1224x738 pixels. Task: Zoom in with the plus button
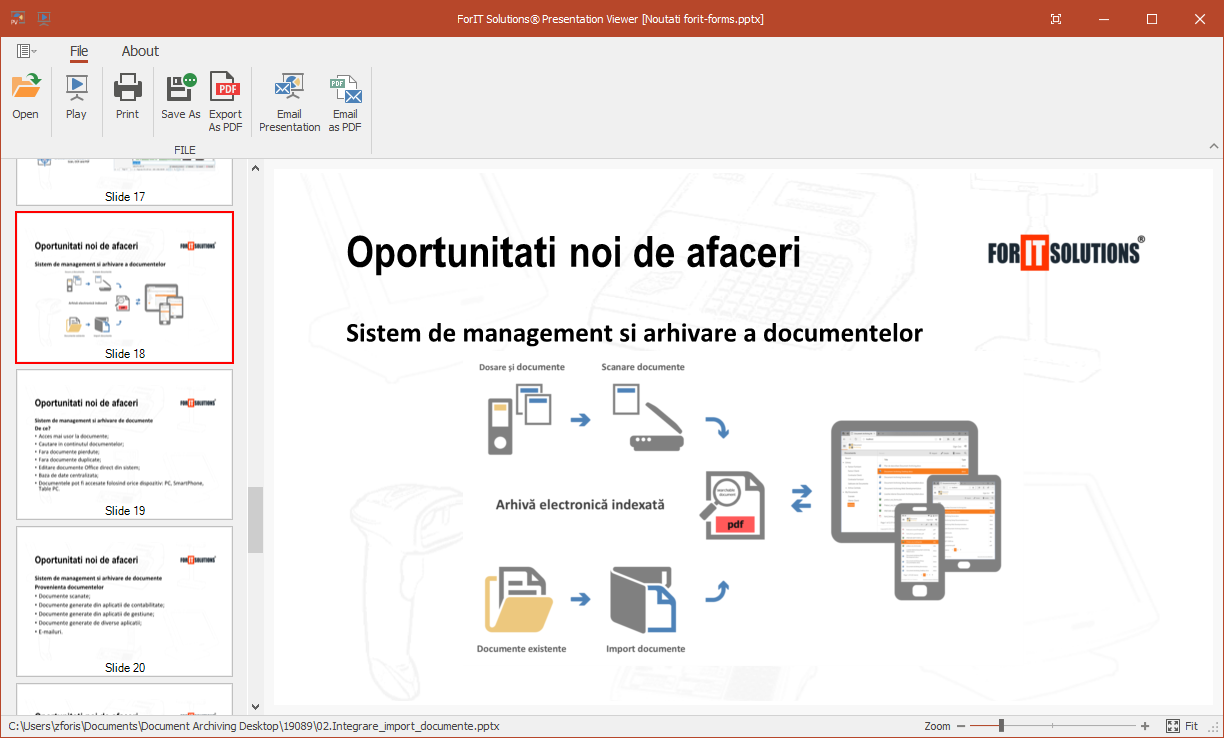[1145, 726]
